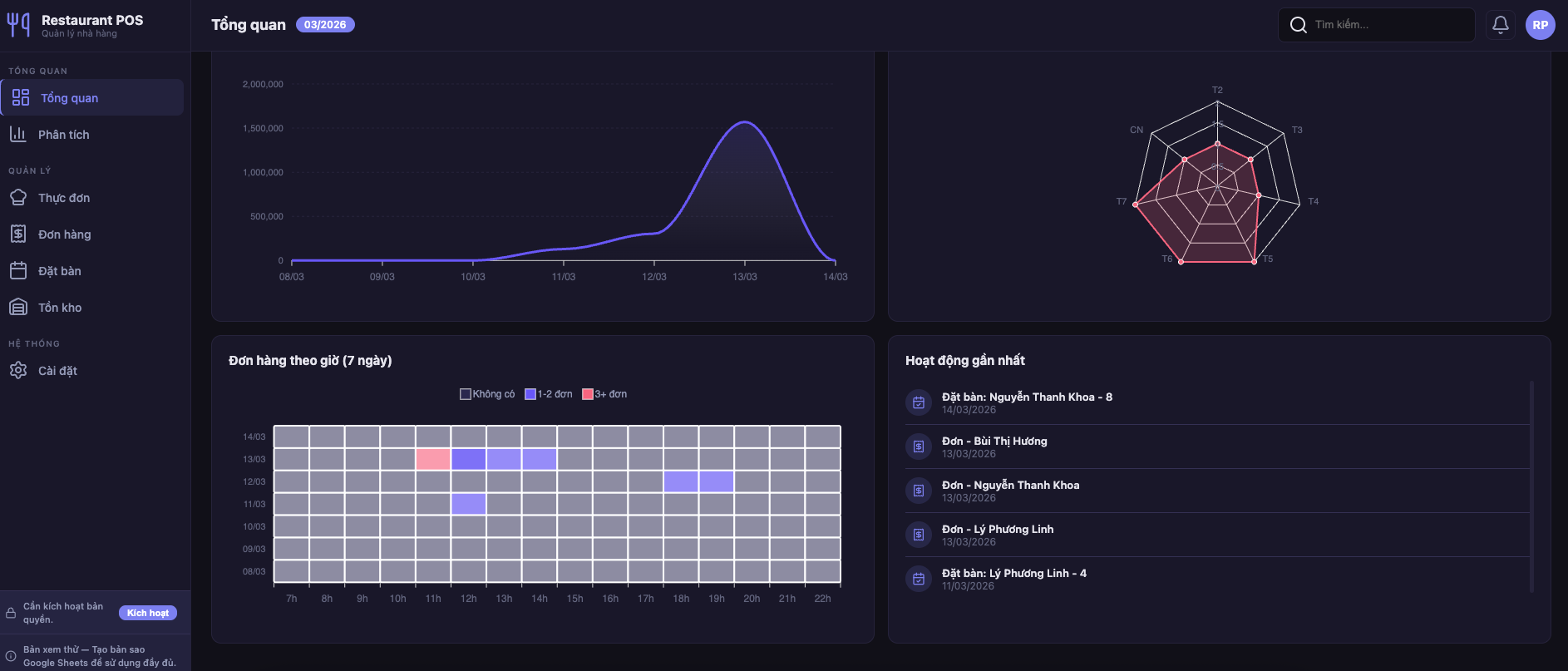Viewport: 1568px width, 671px height.
Task: Toggle the 'Không có' legend item
Action: click(x=487, y=394)
